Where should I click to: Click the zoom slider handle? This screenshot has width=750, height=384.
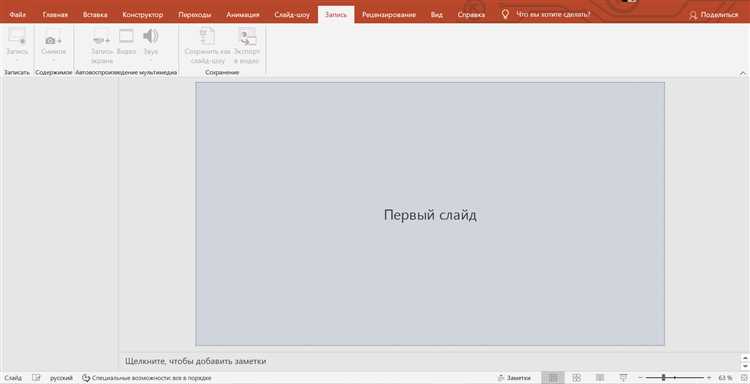coord(663,378)
